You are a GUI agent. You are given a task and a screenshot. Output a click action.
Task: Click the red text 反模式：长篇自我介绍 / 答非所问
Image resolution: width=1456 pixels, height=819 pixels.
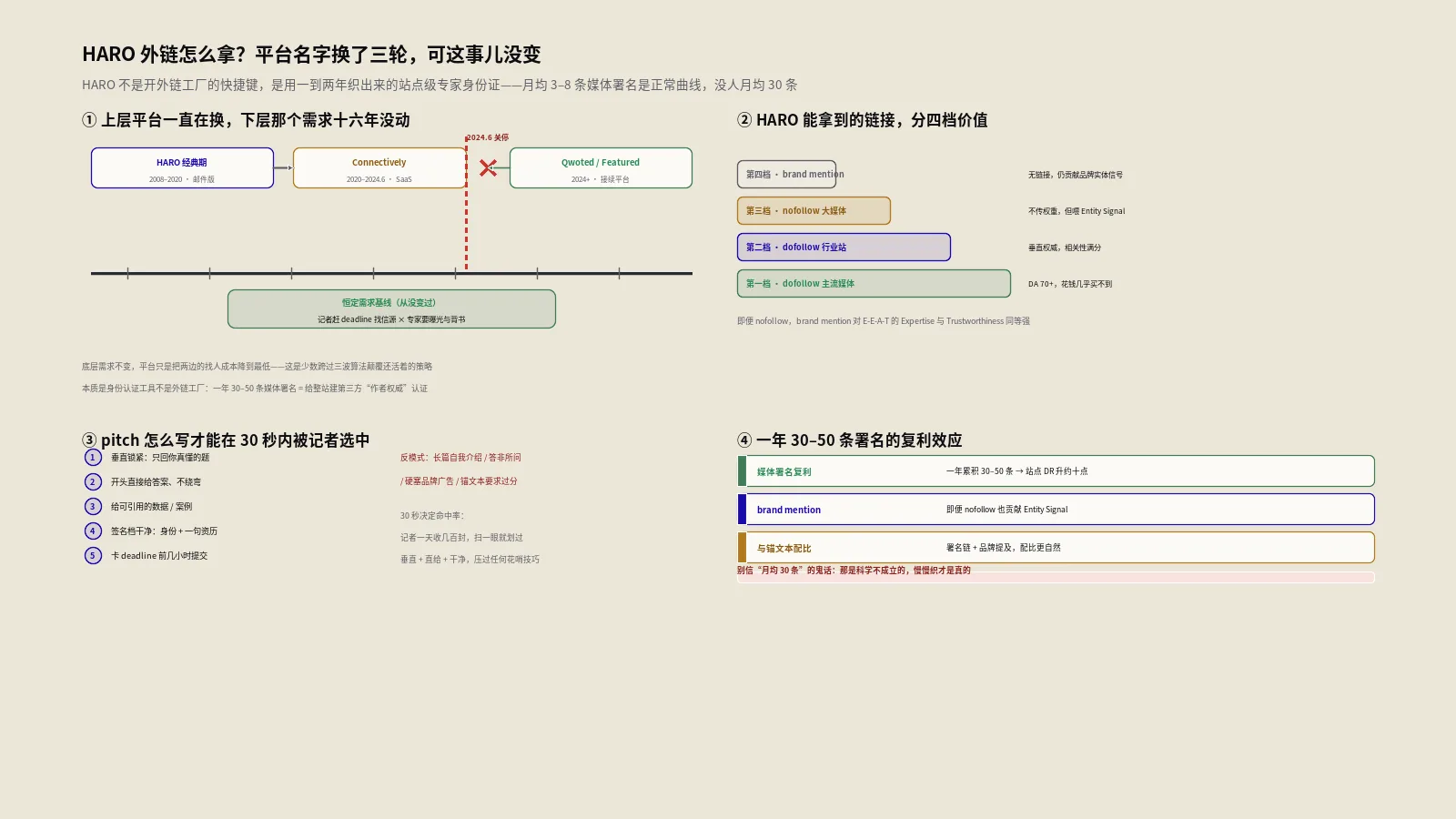460,458
